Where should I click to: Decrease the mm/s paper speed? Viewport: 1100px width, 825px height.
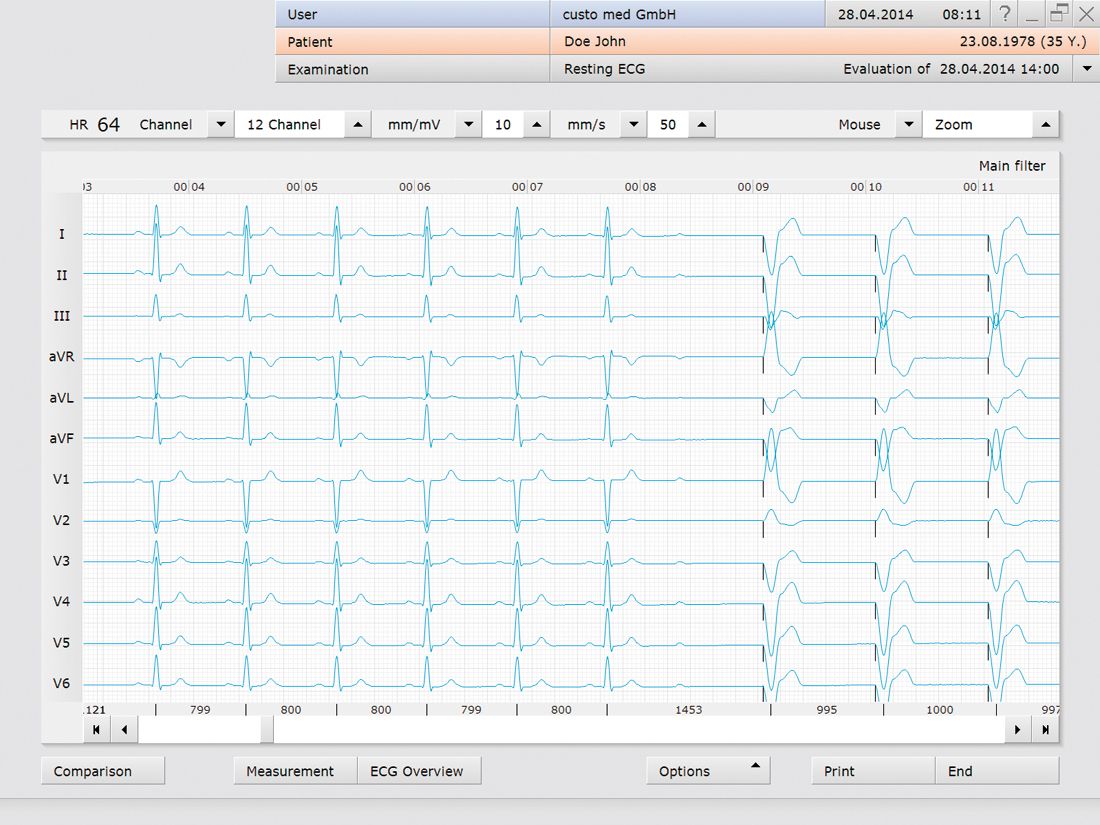(633, 125)
